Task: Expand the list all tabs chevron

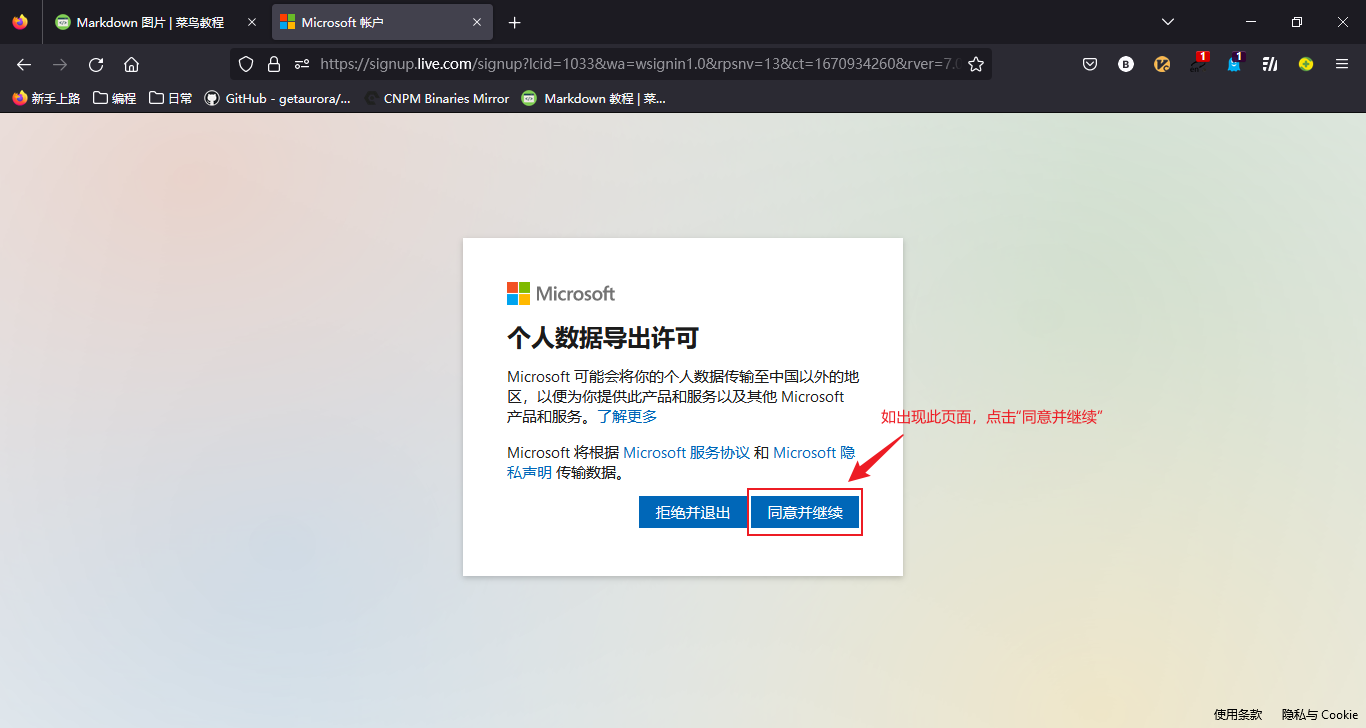Action: pyautogui.click(x=1168, y=22)
